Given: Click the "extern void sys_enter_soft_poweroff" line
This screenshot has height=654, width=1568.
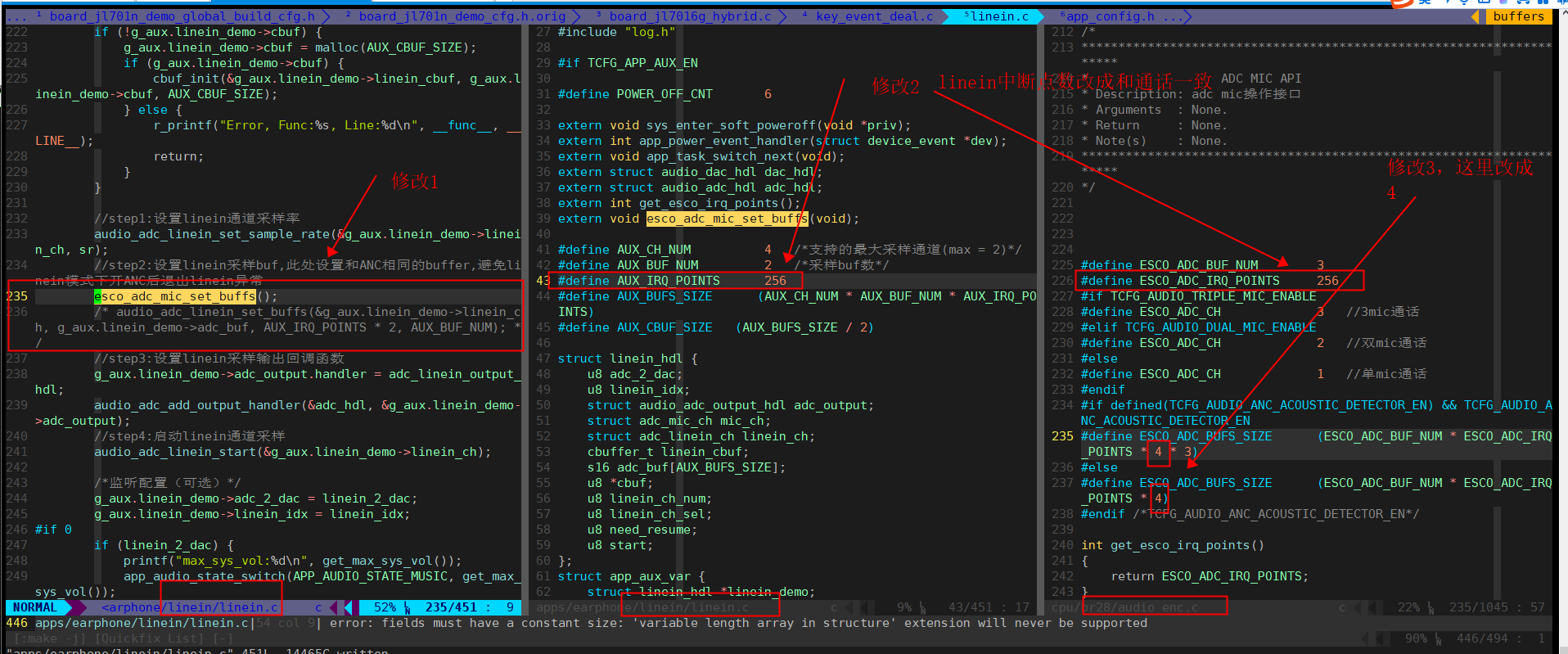Looking at the screenshot, I should [734, 125].
